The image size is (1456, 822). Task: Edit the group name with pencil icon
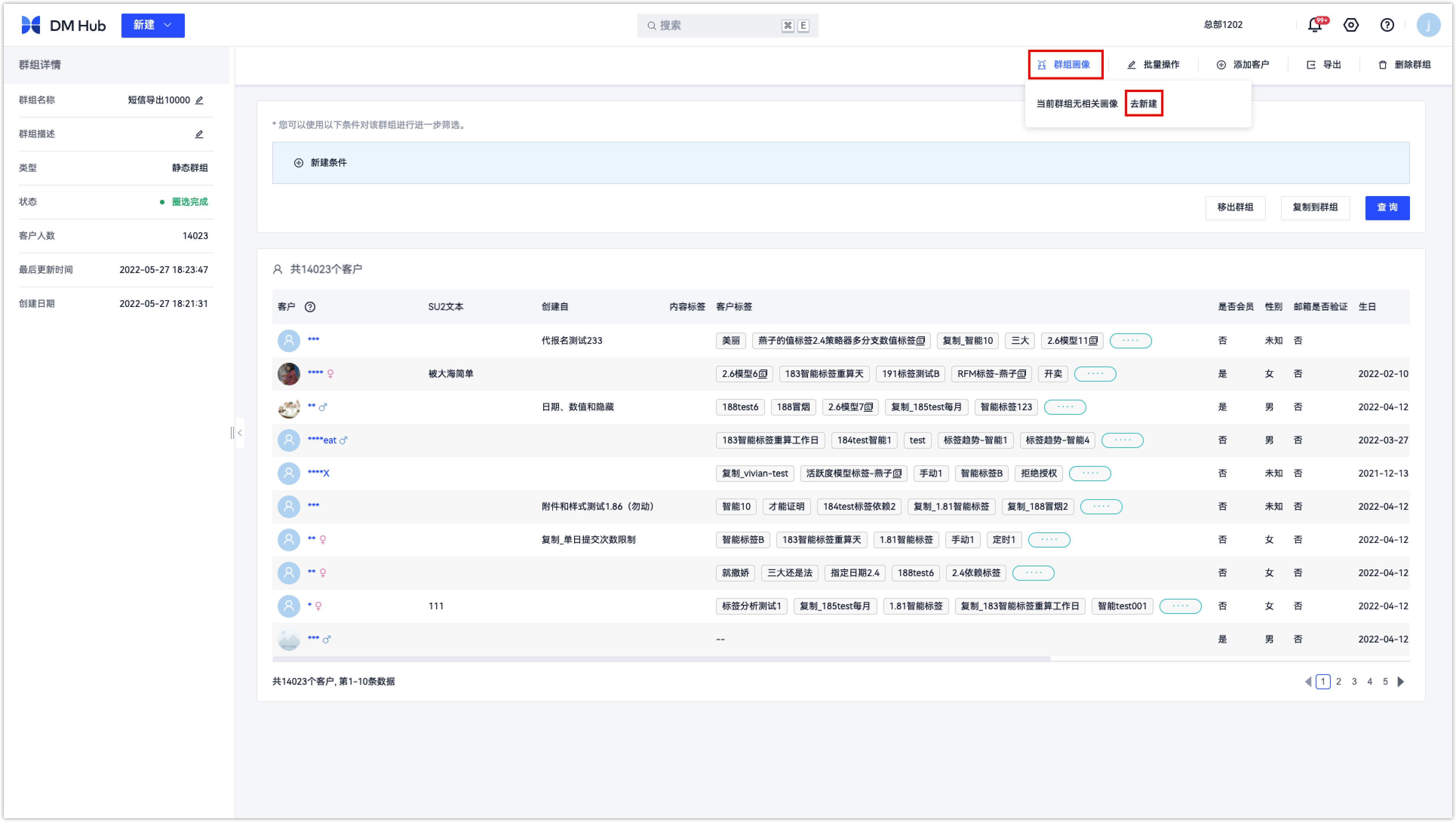click(x=199, y=101)
